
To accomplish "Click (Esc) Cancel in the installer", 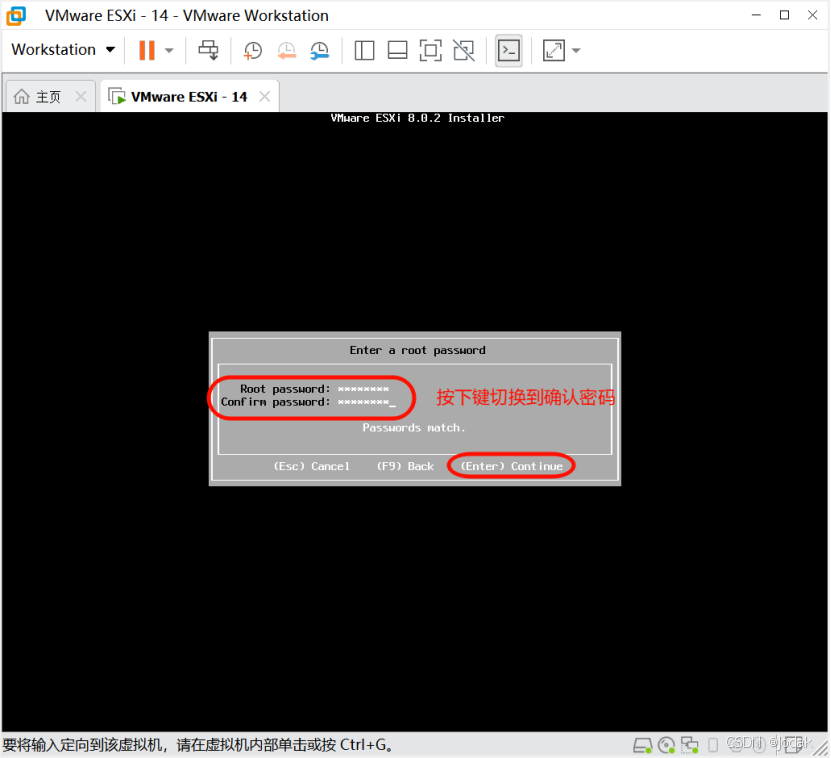I will [312, 466].
